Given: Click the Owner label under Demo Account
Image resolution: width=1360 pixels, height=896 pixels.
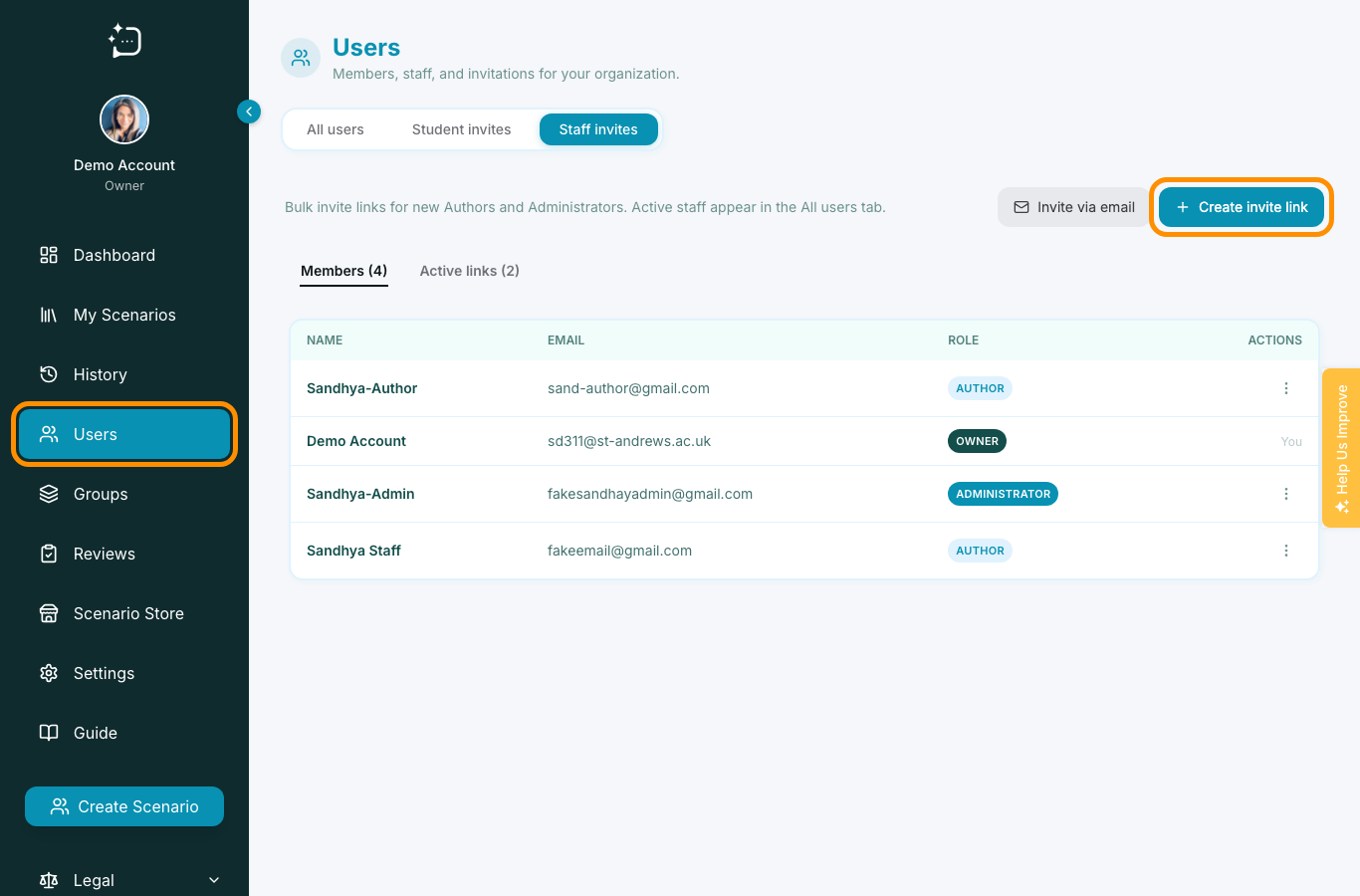Looking at the screenshot, I should [x=124, y=186].
